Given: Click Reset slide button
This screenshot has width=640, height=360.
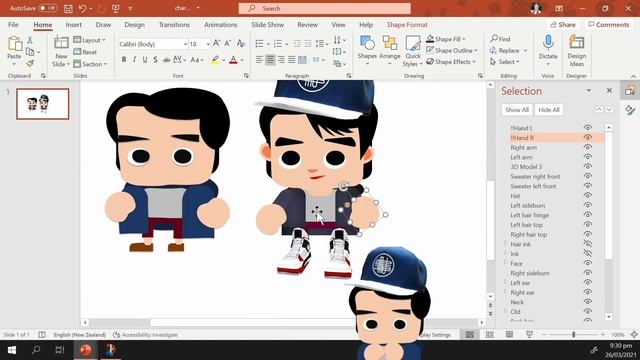Looking at the screenshot, I should 85,52.
